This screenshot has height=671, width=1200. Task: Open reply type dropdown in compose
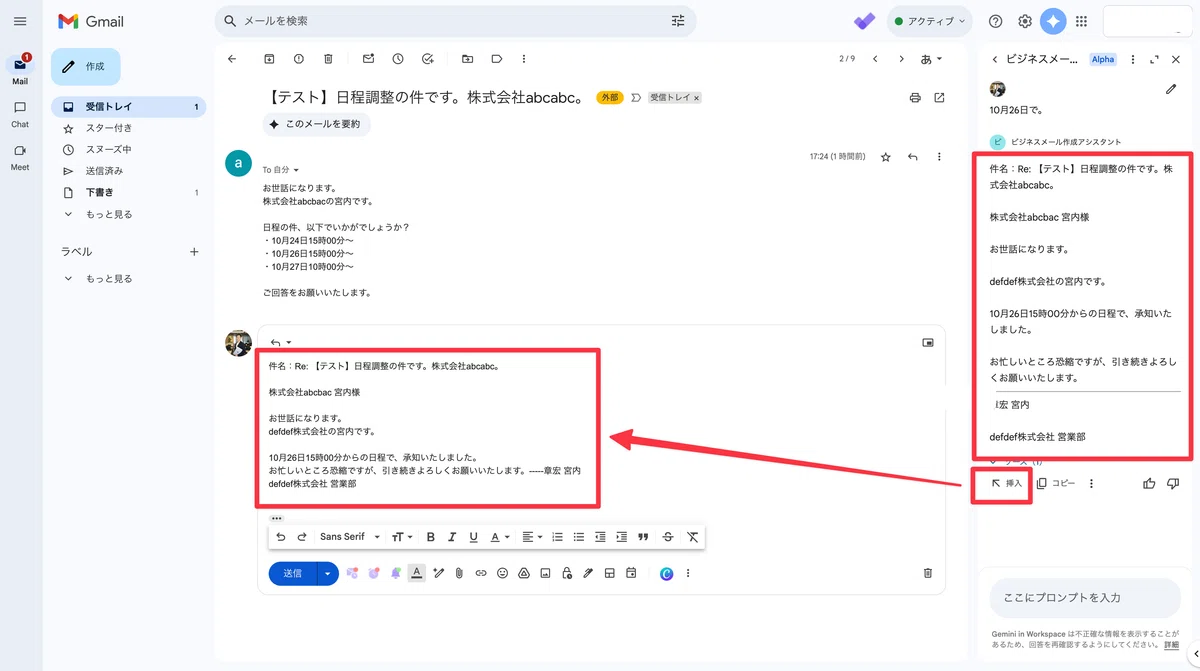click(x=281, y=342)
